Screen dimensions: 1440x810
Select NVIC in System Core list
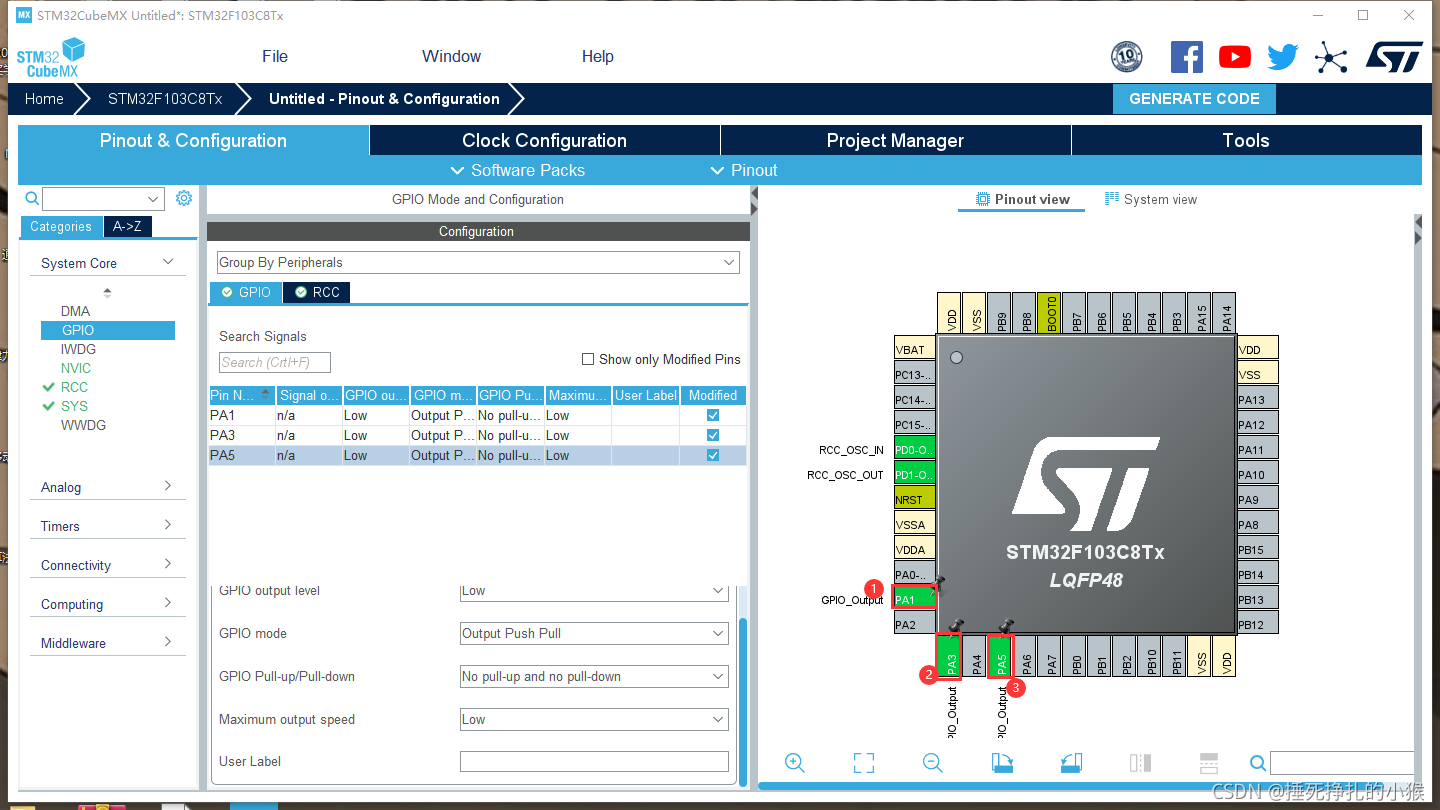coord(76,368)
